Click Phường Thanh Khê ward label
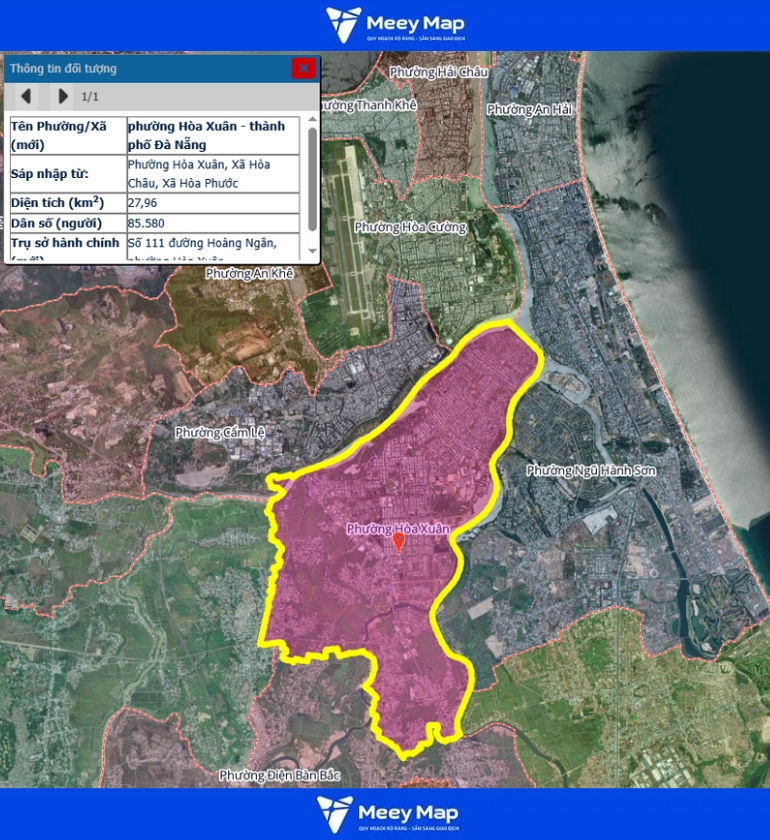This screenshot has height=840, width=770. click(x=368, y=105)
